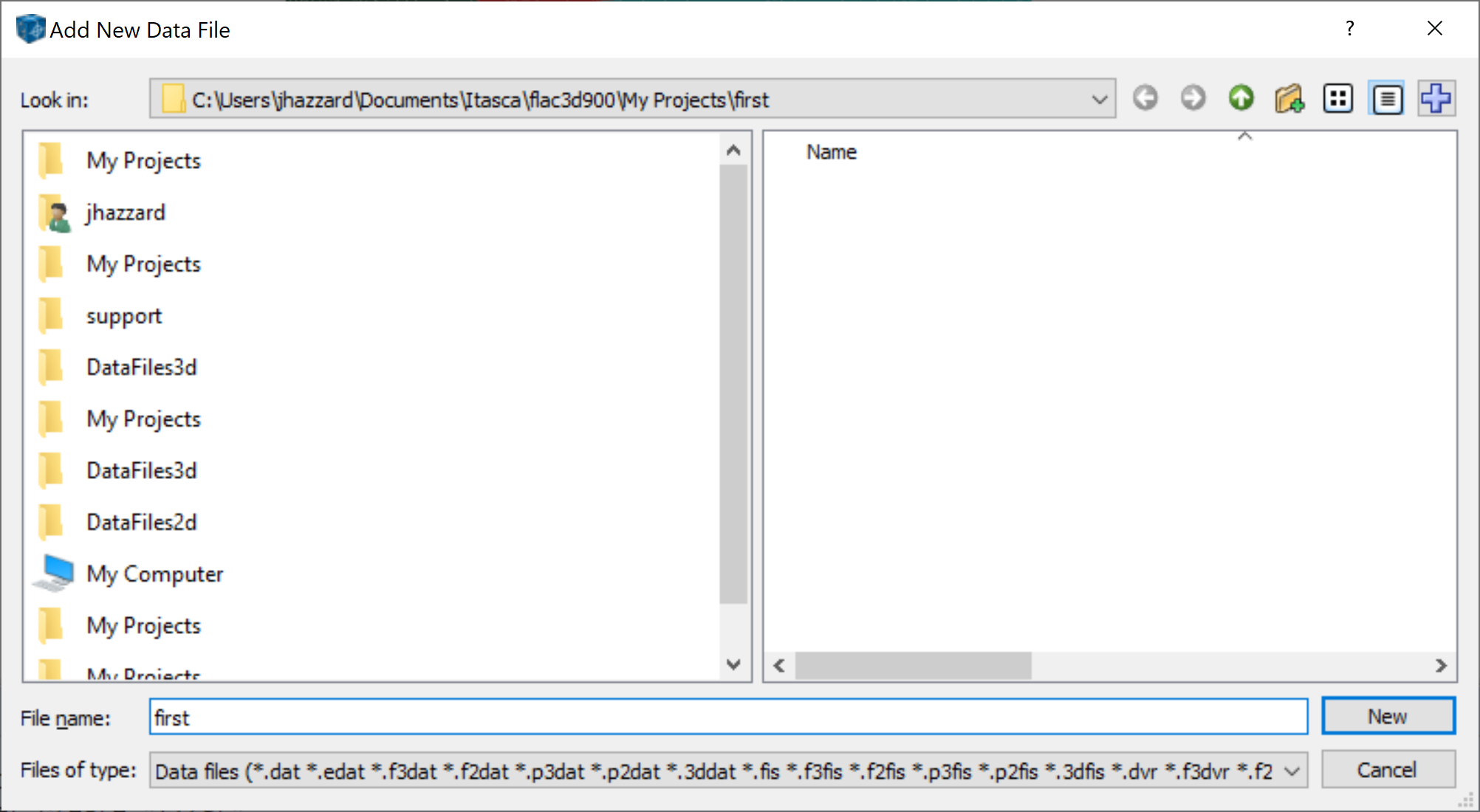The height and width of the screenshot is (812, 1480).
Task: Switch to detail view mode
Action: 1387,98
